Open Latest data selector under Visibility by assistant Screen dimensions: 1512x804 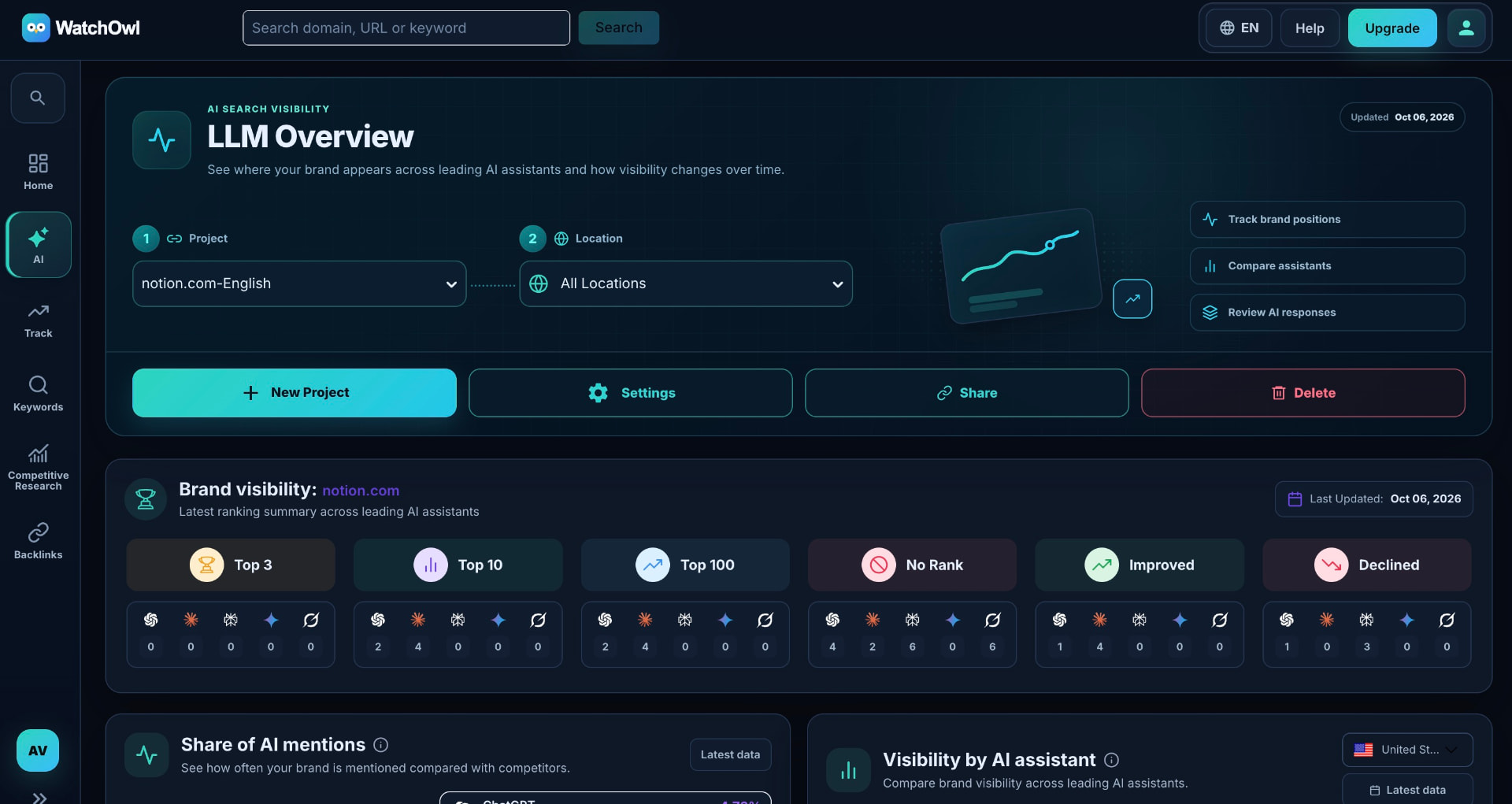click(x=1407, y=790)
